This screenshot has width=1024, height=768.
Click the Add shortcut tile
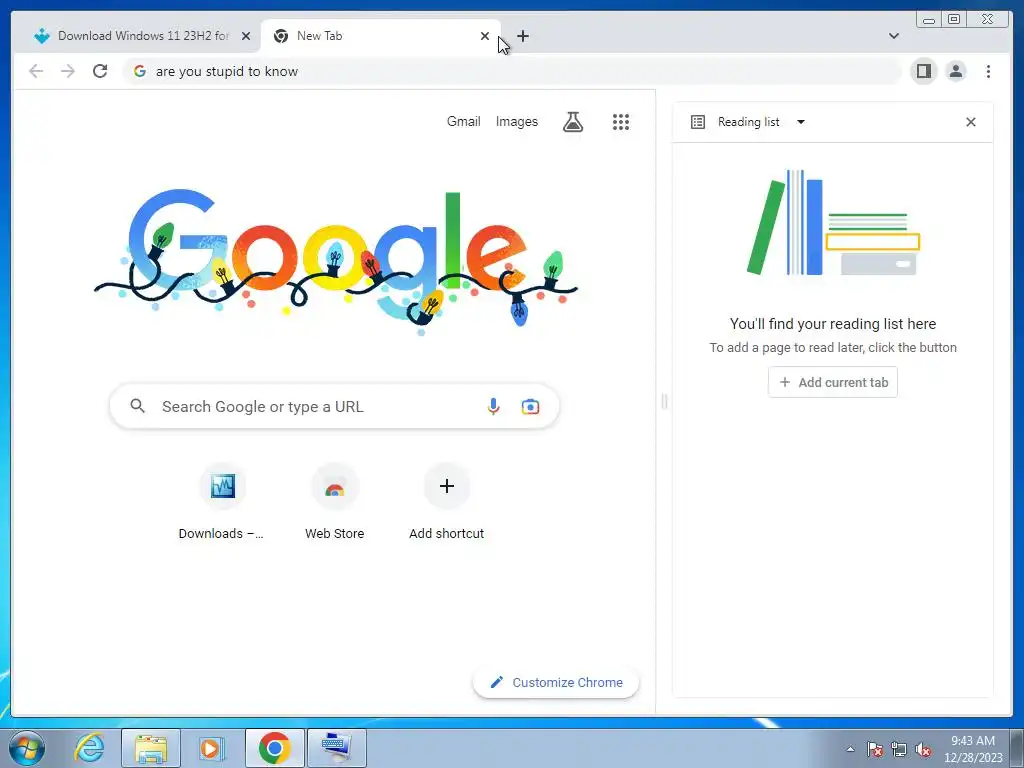447,503
